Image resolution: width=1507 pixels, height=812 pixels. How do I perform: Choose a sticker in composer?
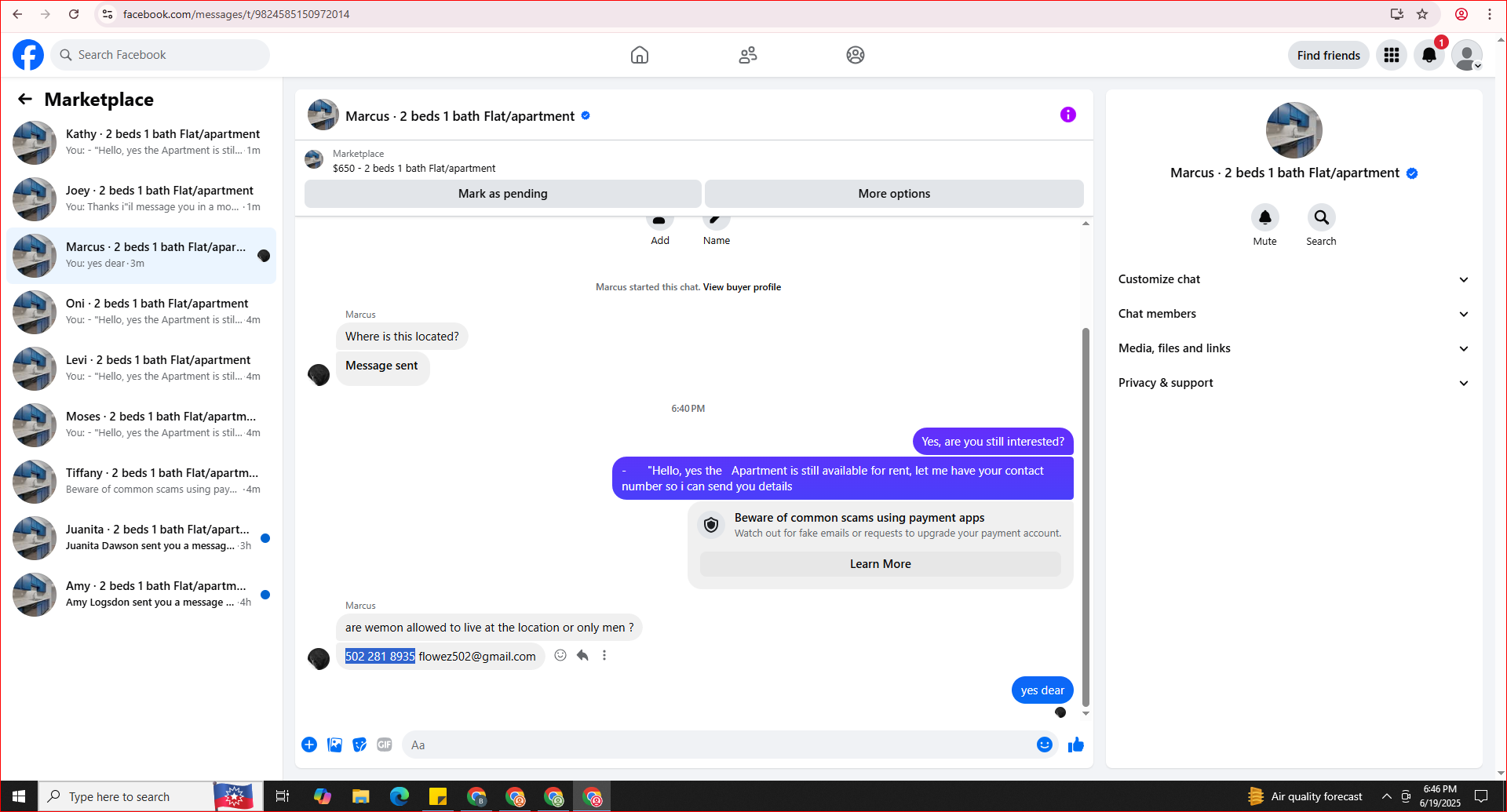(x=359, y=745)
